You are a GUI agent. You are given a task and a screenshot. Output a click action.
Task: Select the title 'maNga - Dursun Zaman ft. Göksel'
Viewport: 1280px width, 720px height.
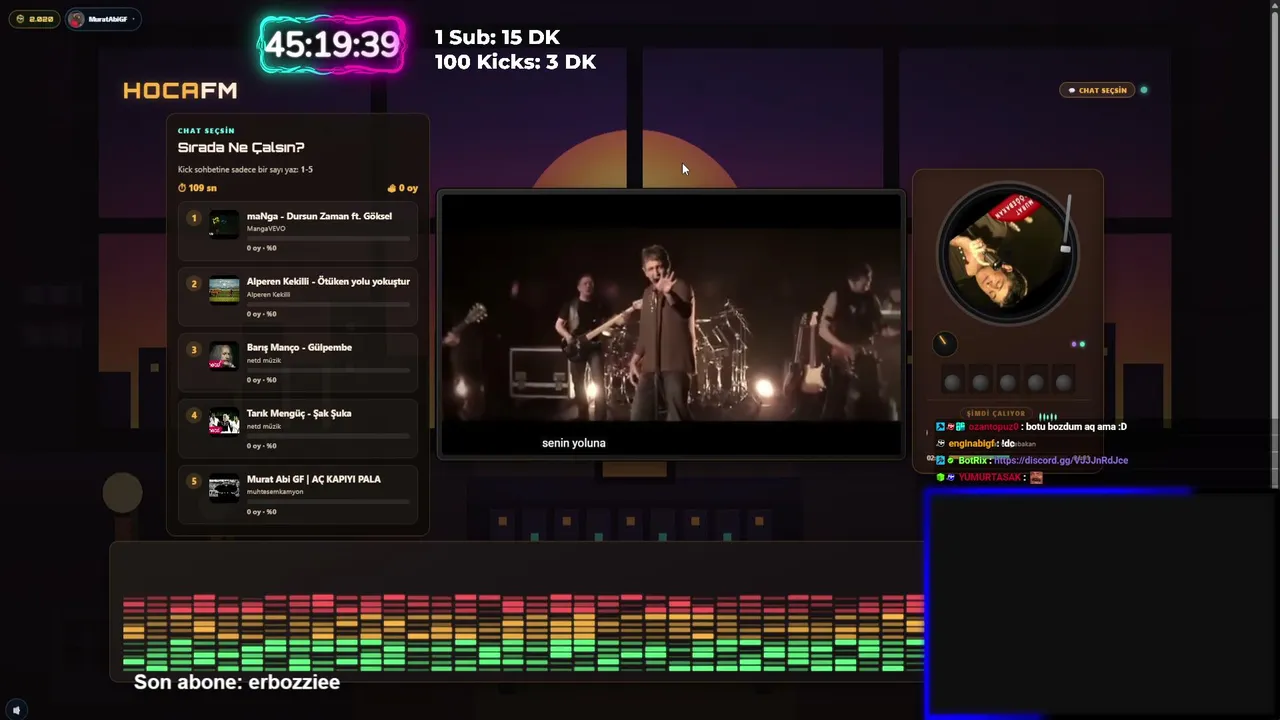click(x=319, y=216)
